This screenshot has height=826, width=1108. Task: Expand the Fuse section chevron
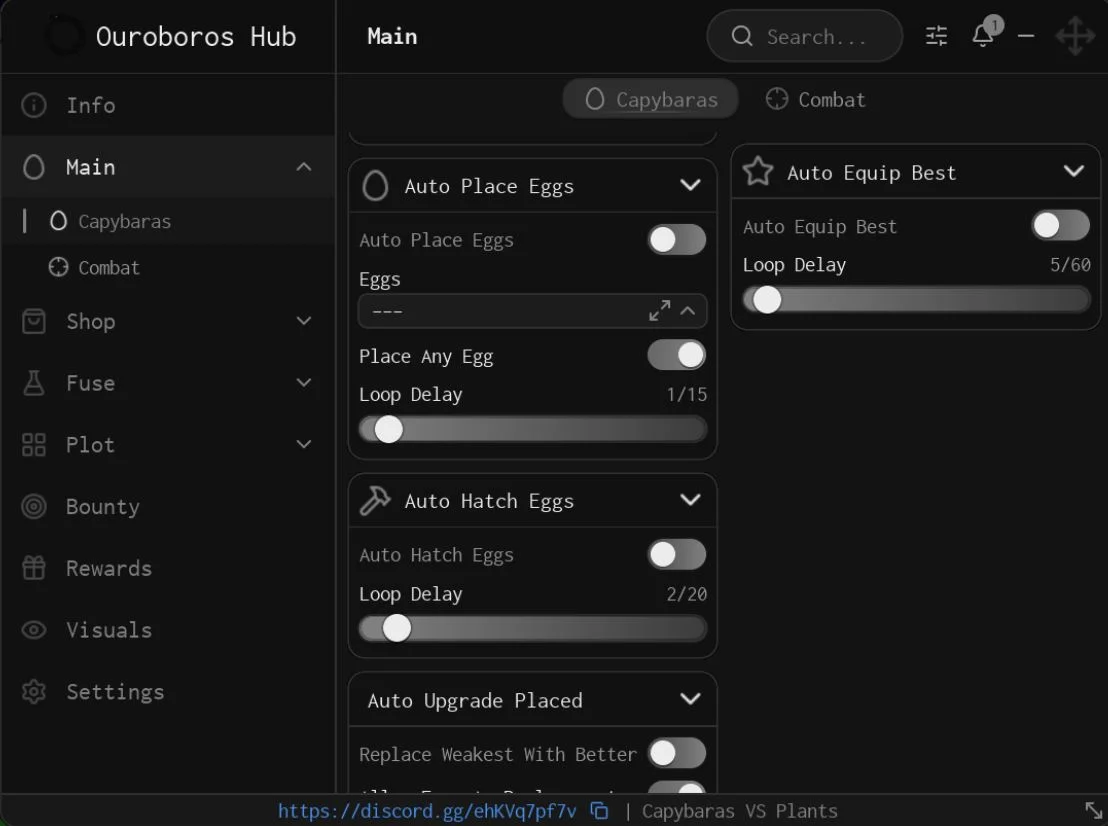(304, 382)
